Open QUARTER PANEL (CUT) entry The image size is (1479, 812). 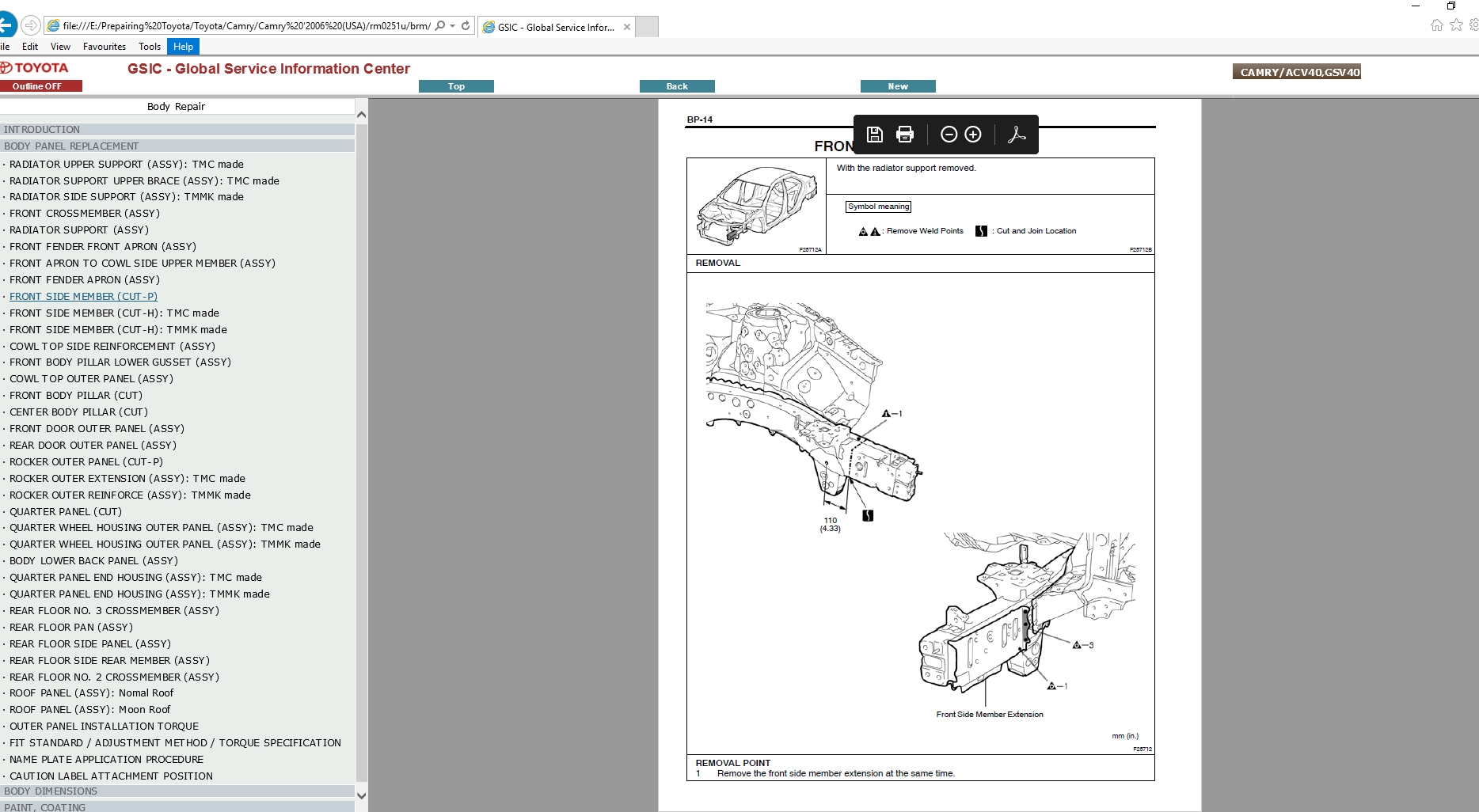click(66, 511)
